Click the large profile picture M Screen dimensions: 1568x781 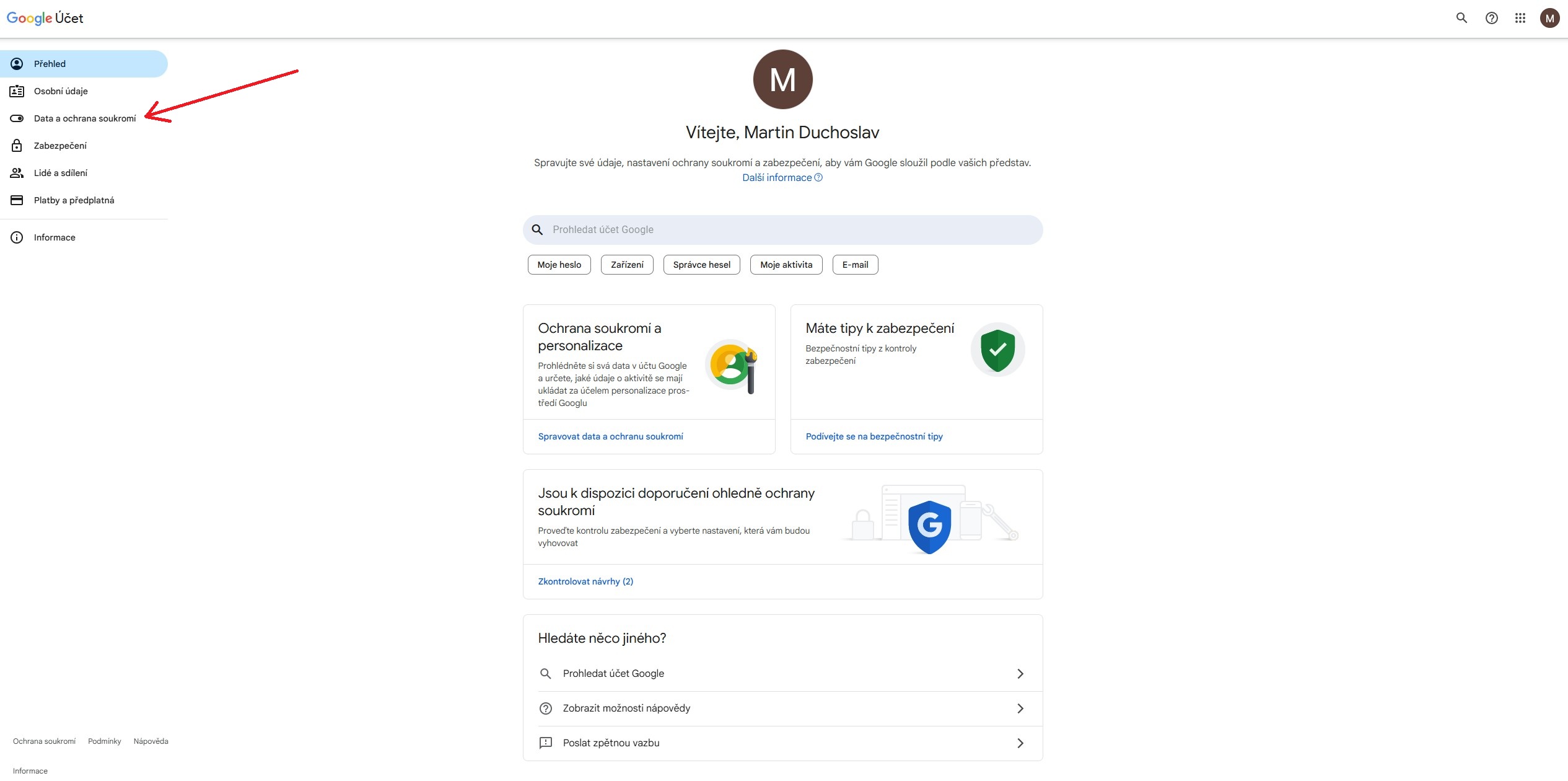point(782,79)
